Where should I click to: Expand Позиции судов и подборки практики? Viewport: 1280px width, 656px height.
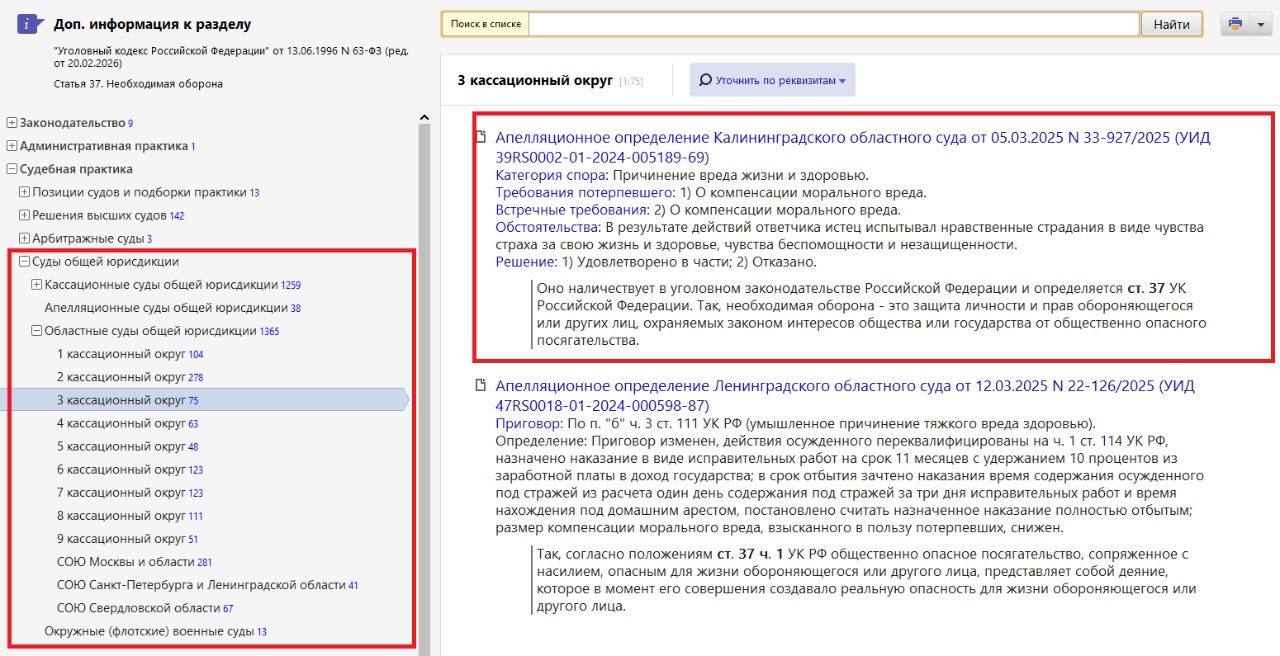tap(25, 192)
